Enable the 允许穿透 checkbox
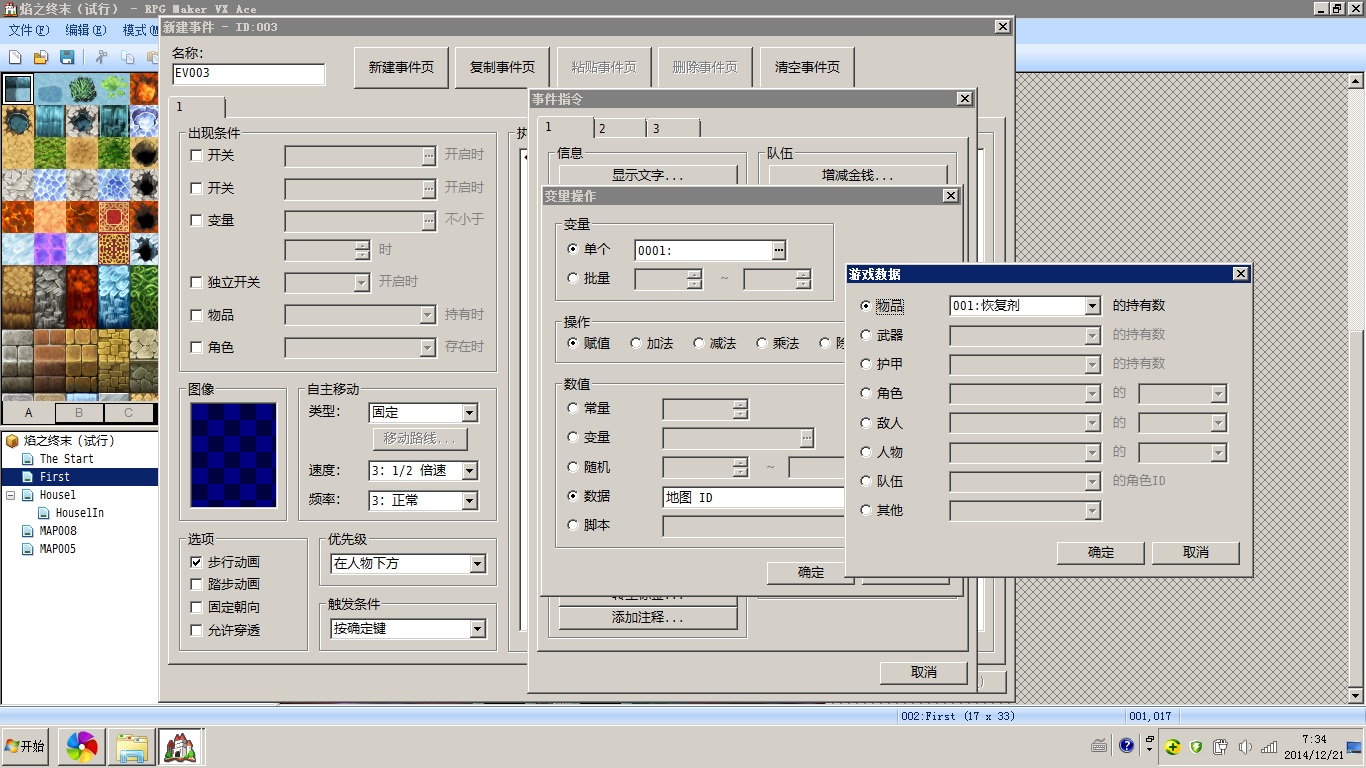Image resolution: width=1366 pixels, height=768 pixels. point(196,630)
